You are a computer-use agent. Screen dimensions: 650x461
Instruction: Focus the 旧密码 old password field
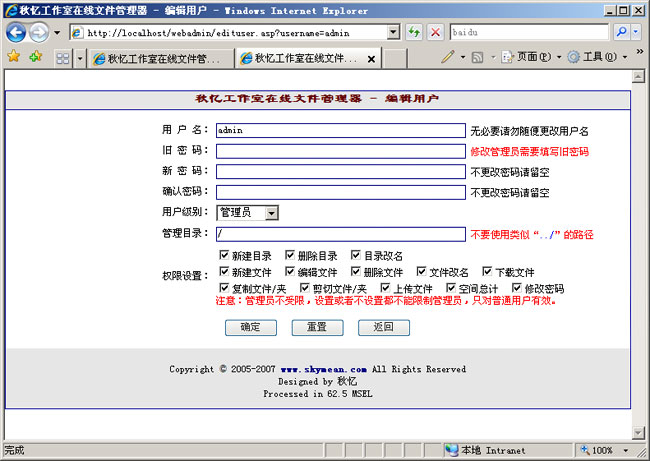pyautogui.click(x=341, y=151)
